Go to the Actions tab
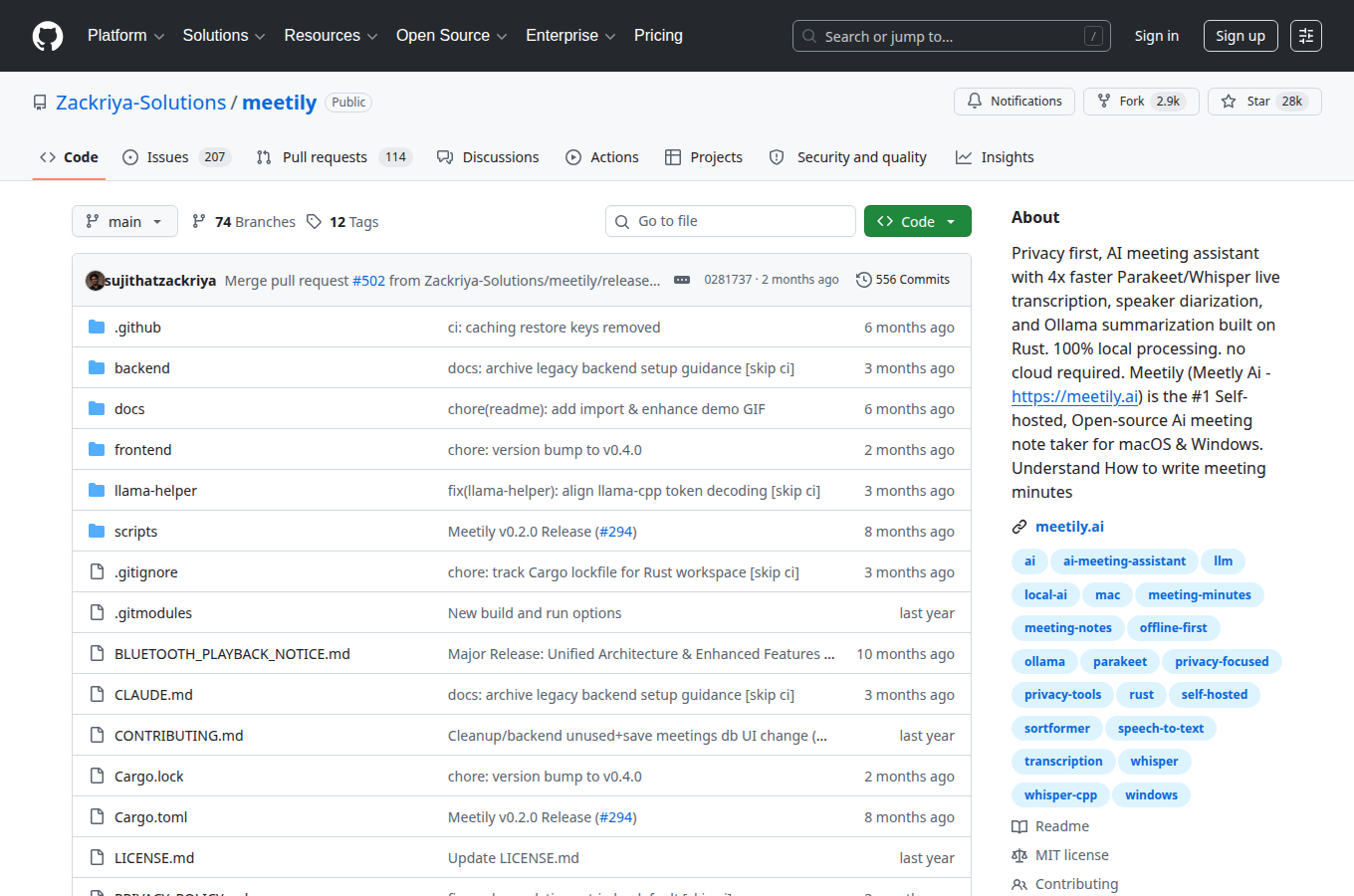 point(602,157)
